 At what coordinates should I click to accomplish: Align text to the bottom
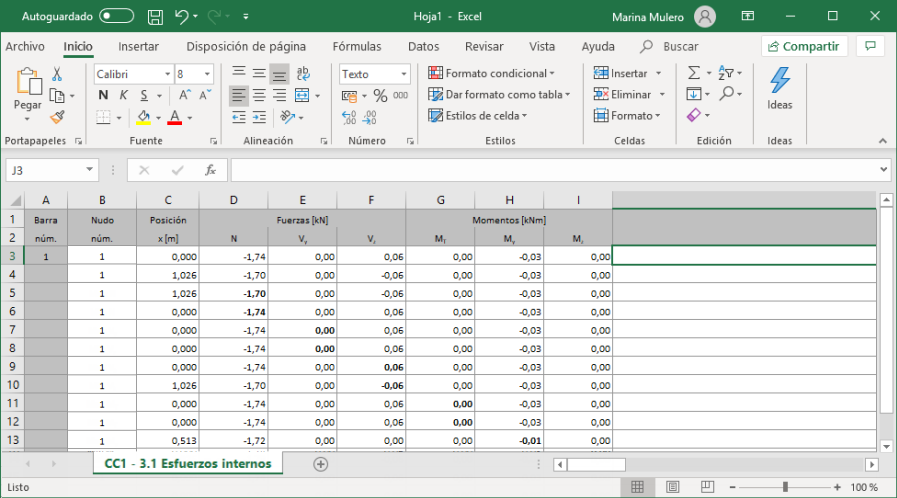tap(279, 74)
